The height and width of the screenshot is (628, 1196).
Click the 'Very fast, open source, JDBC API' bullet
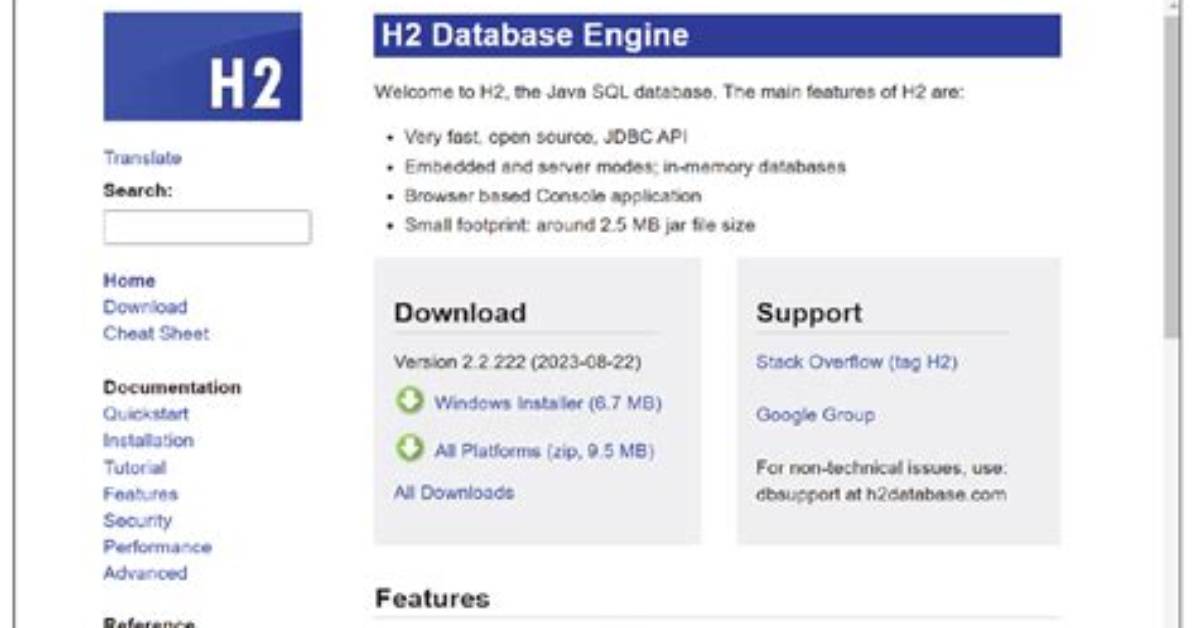(545, 137)
